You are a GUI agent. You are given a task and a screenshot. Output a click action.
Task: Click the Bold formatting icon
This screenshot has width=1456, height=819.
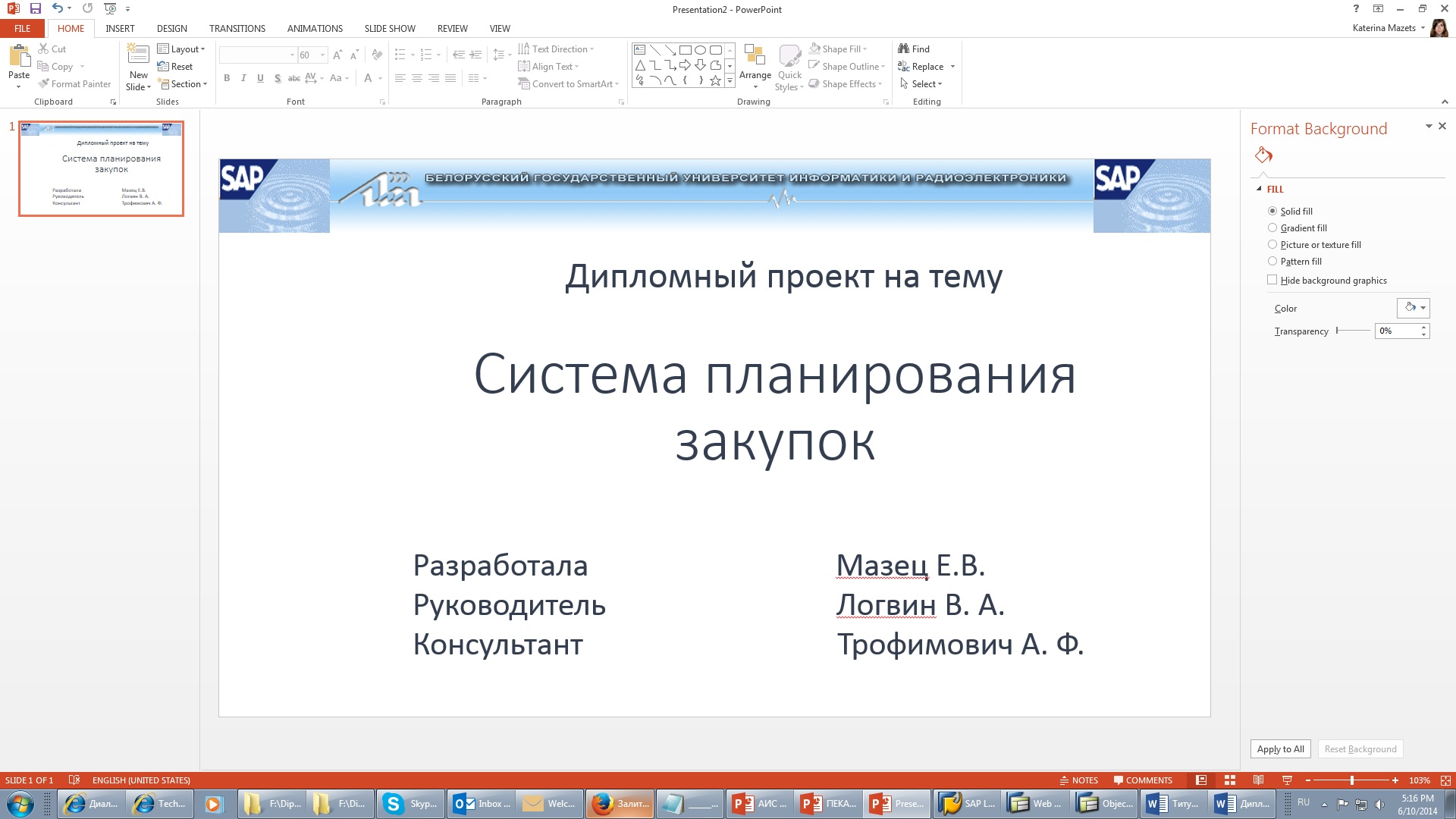[x=227, y=78]
